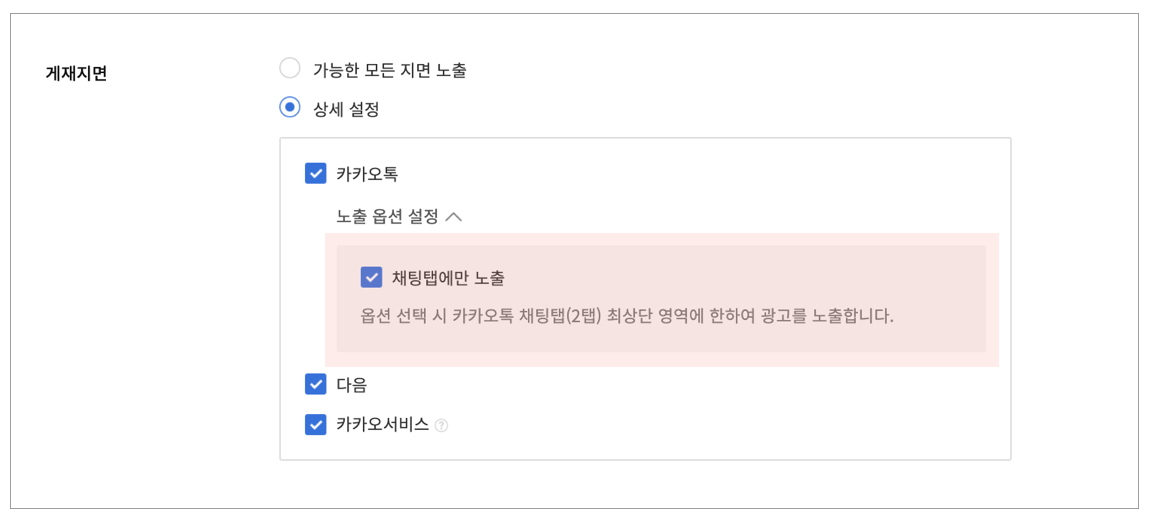The height and width of the screenshot is (526, 1152).
Task: Click the 가능한 모든 지면 노출 label text
Action: click(x=390, y=71)
